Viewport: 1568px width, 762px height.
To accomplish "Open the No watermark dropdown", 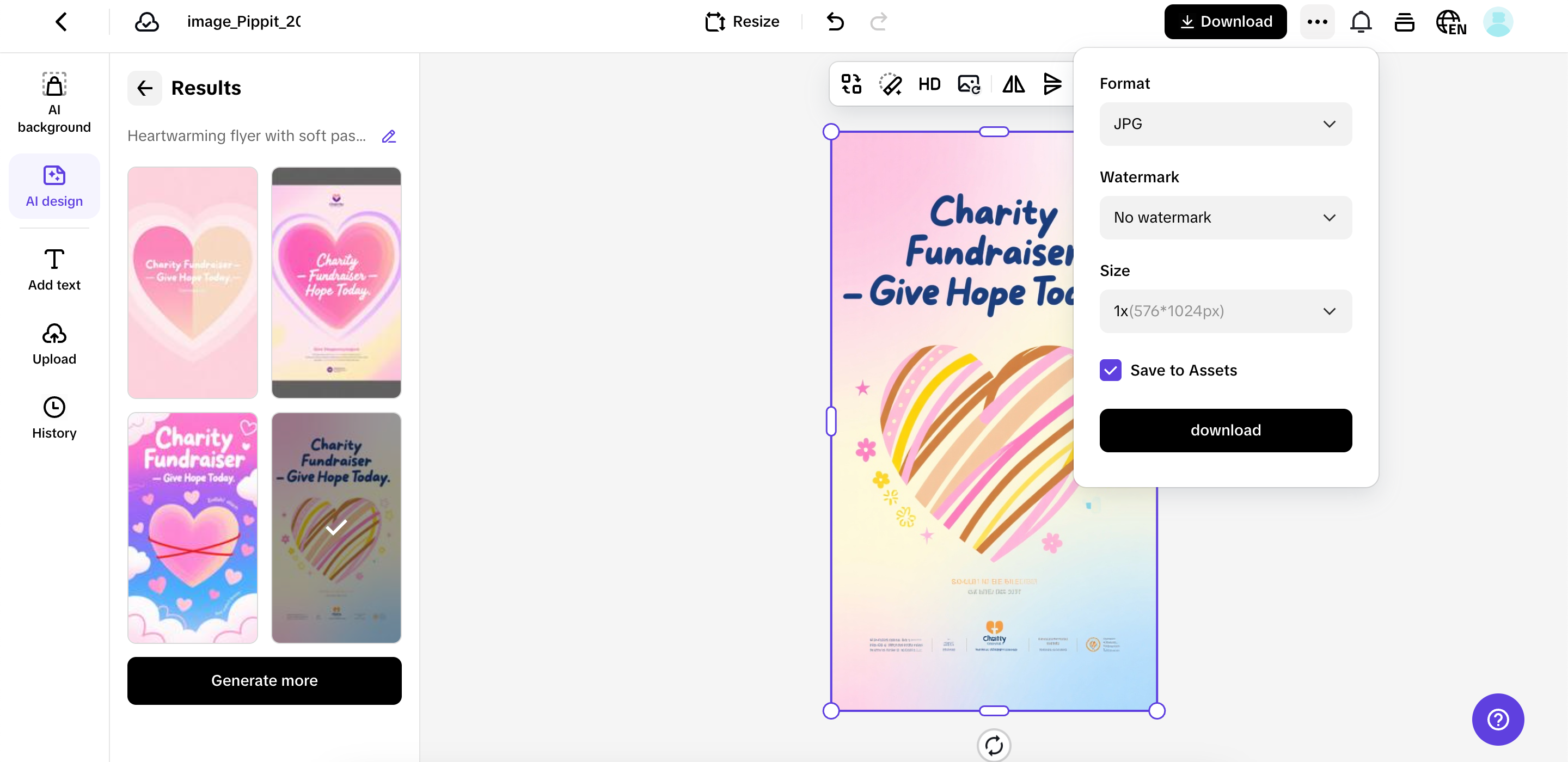I will (x=1226, y=218).
